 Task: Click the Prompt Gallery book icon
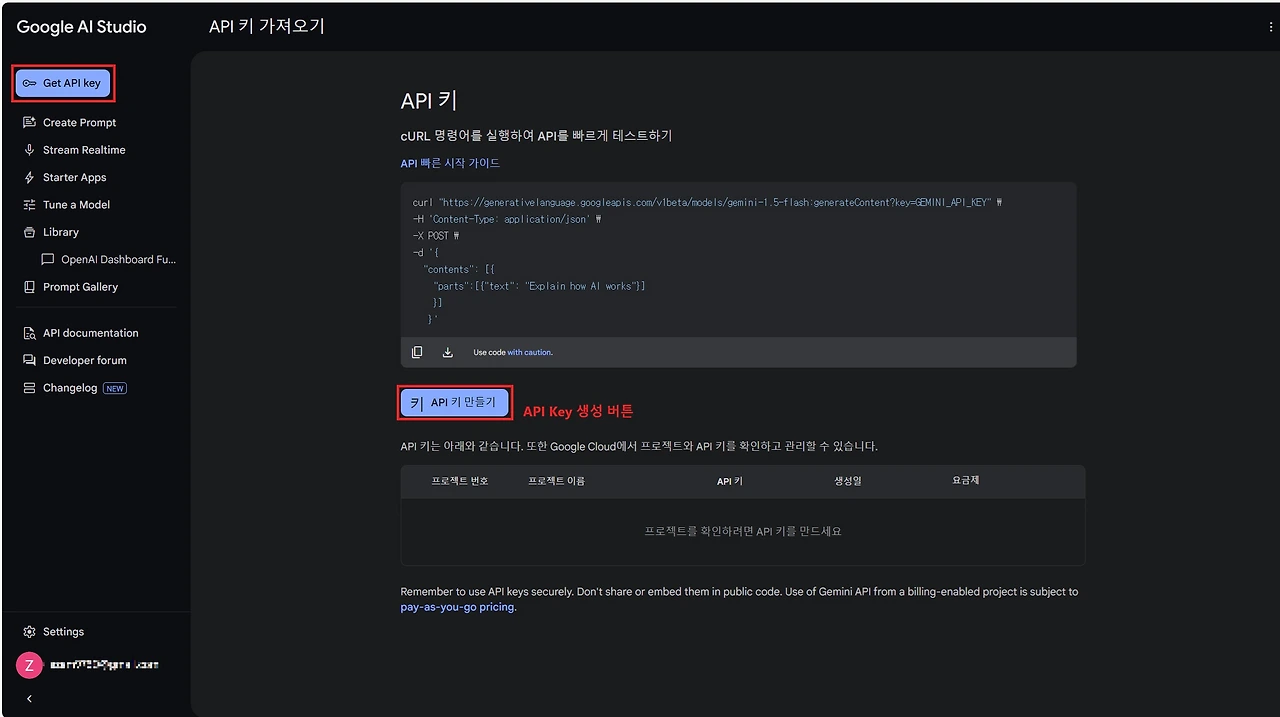(29, 287)
